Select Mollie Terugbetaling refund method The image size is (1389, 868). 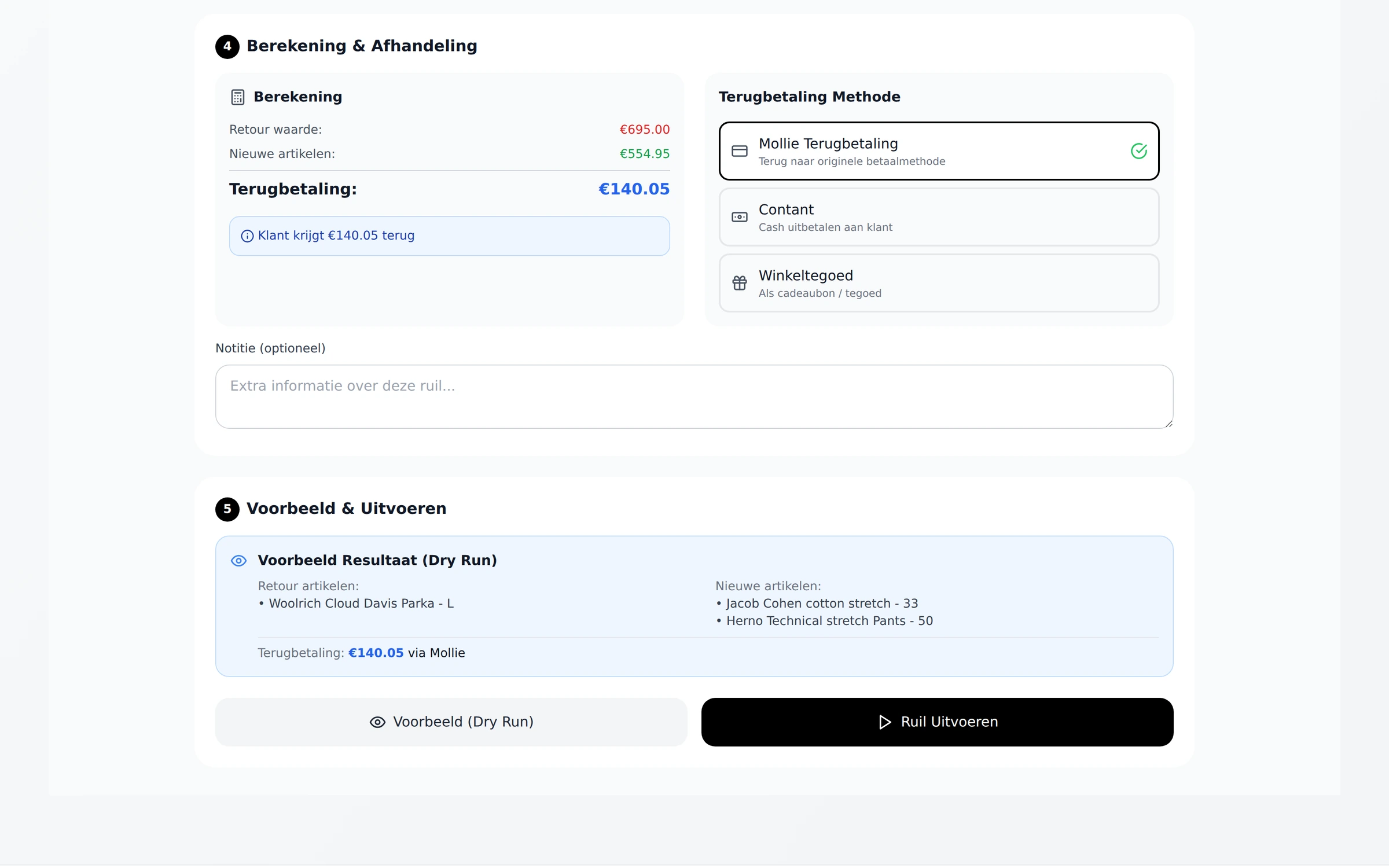[x=939, y=151]
